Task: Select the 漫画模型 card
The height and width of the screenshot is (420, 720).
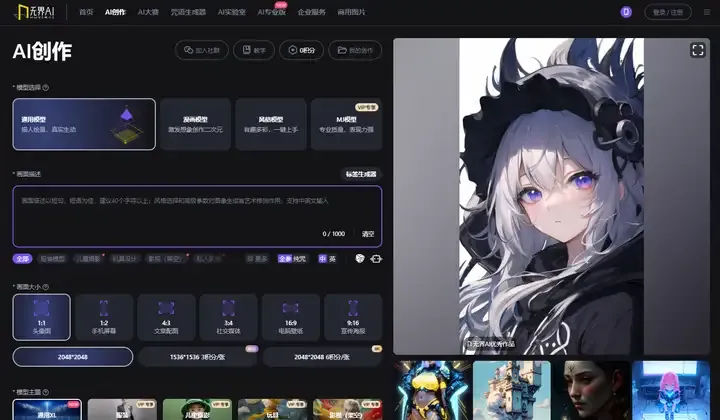Action: click(x=195, y=124)
